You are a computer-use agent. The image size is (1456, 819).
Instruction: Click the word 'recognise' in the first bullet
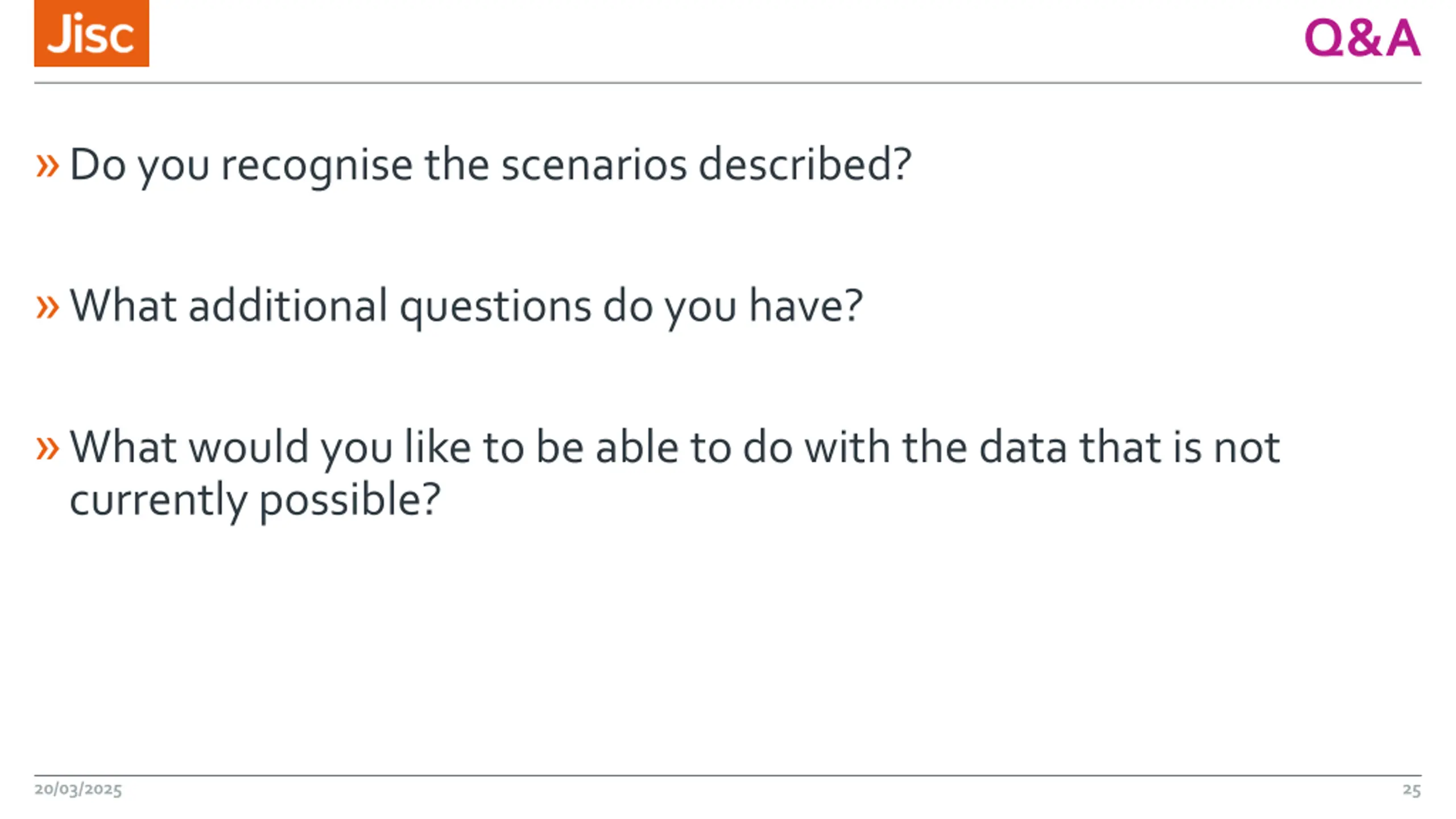(x=317, y=167)
